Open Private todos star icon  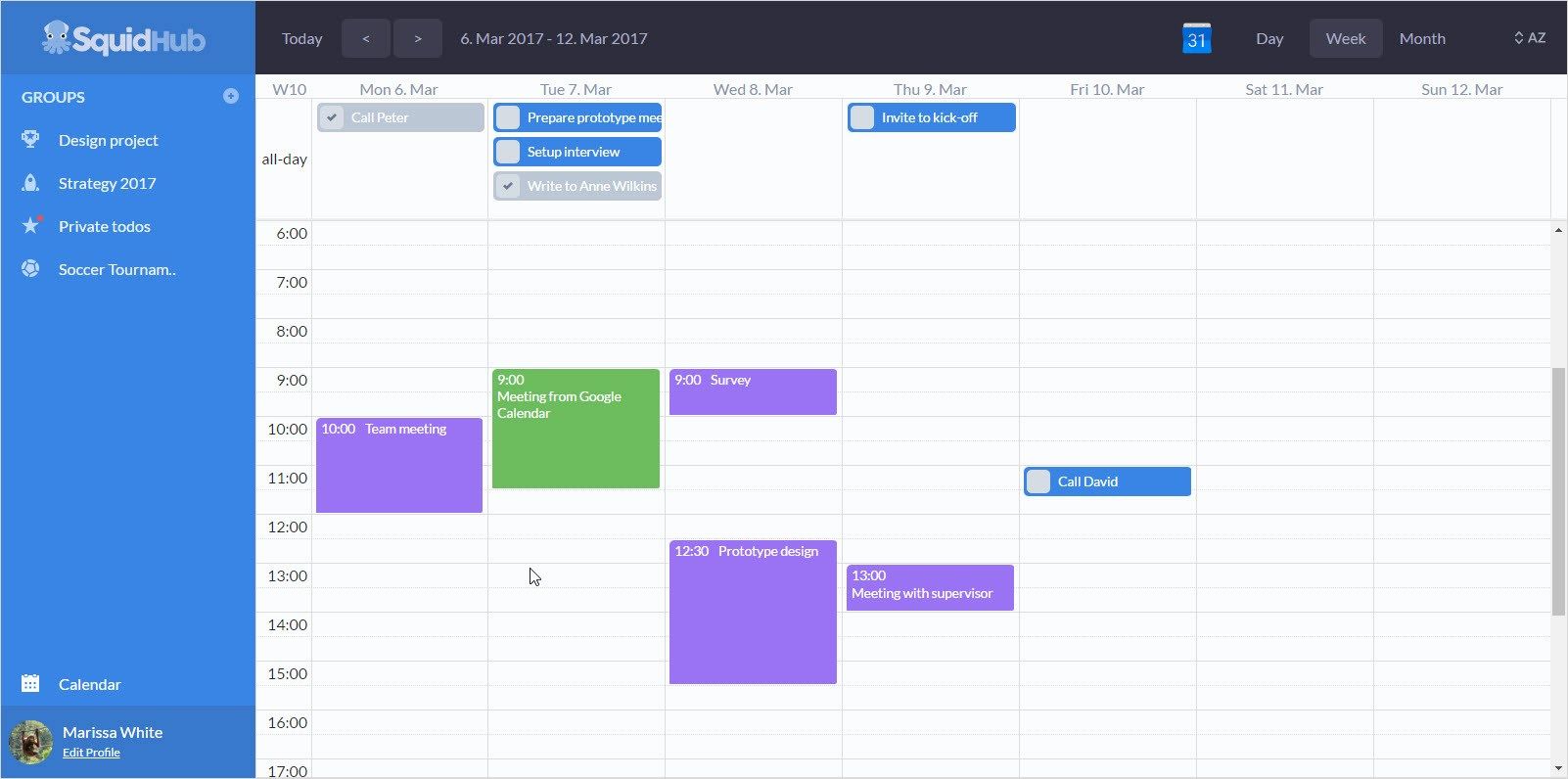click(x=31, y=225)
